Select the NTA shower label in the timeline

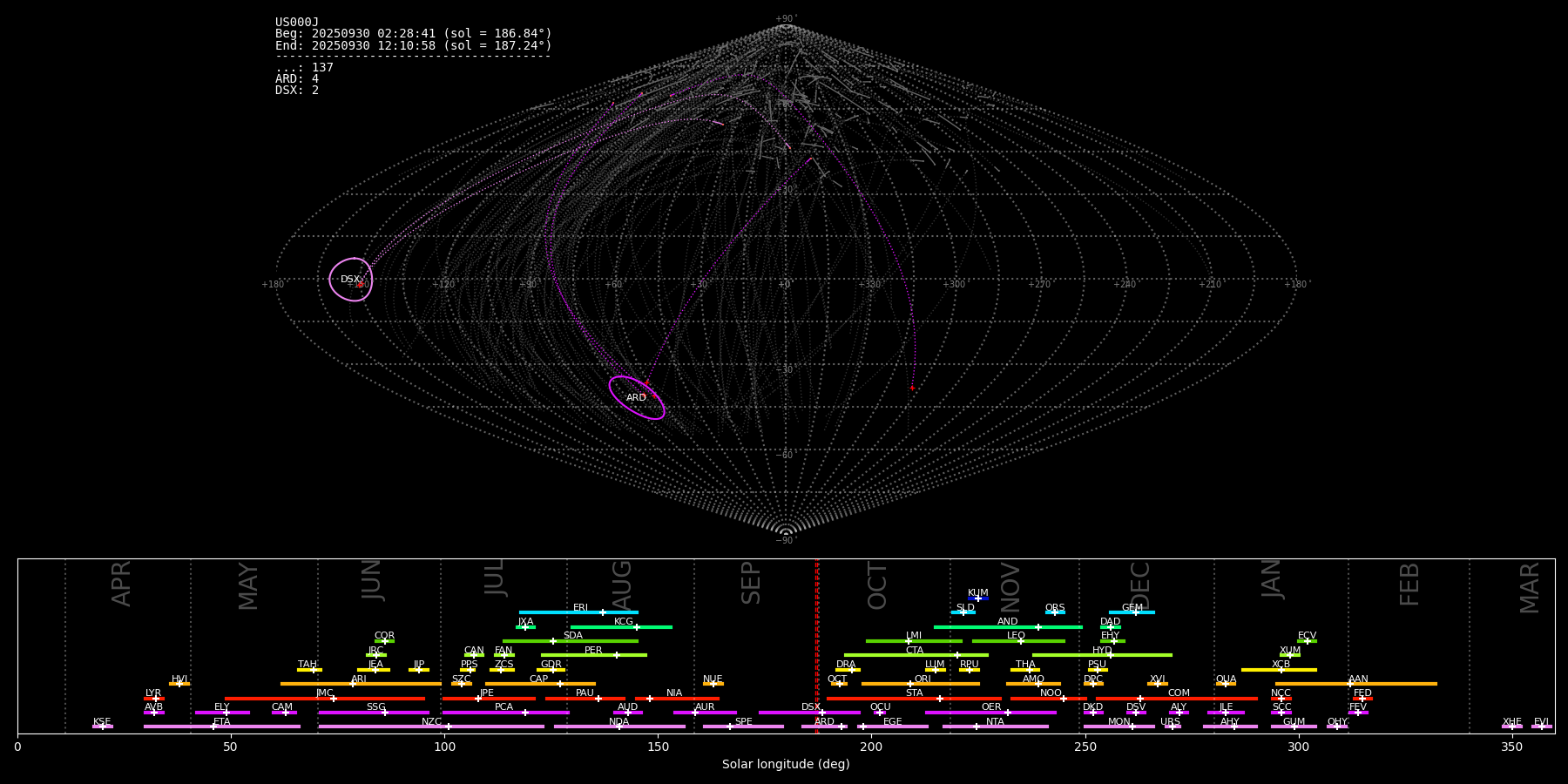coord(995,722)
